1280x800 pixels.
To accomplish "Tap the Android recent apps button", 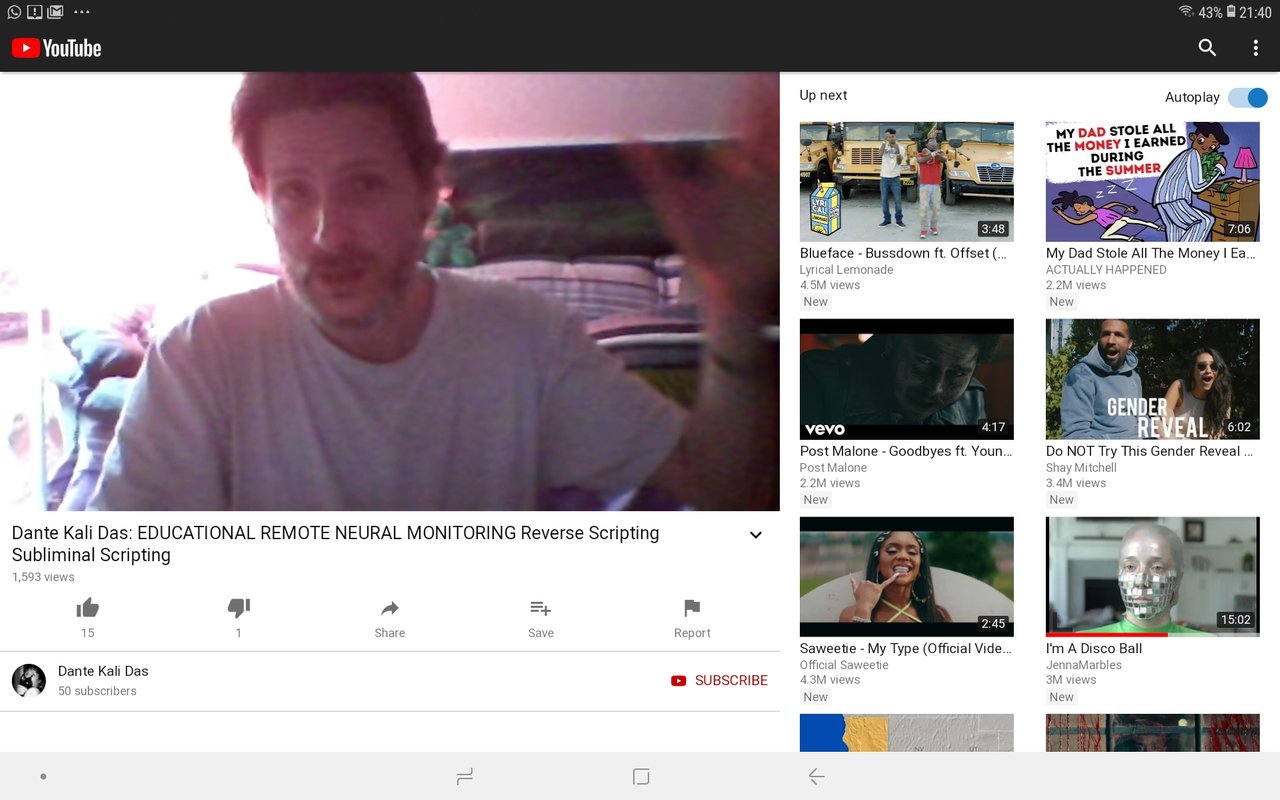I will coord(465,776).
